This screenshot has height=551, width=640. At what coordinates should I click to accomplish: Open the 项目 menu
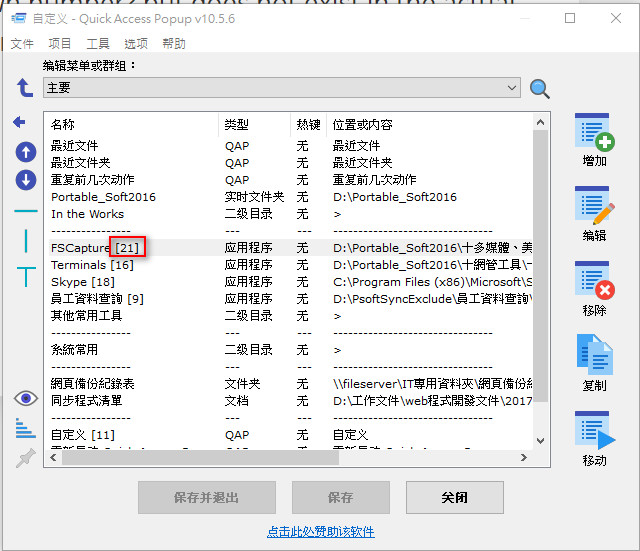coord(60,44)
